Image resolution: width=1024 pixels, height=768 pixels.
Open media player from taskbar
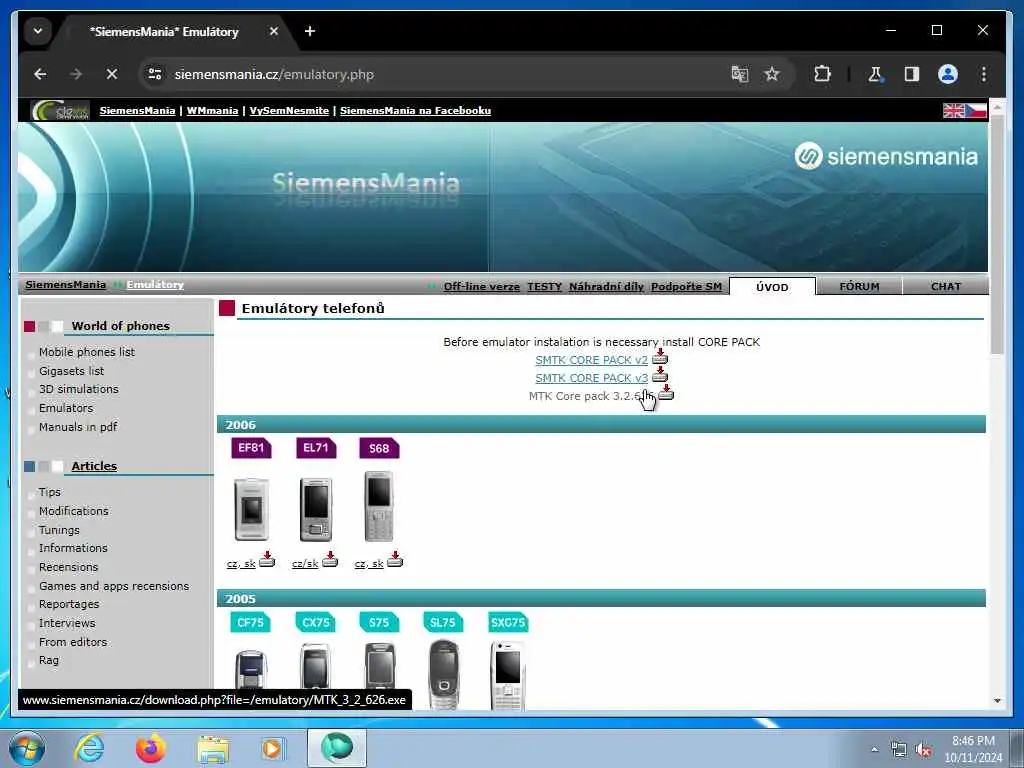click(272, 748)
